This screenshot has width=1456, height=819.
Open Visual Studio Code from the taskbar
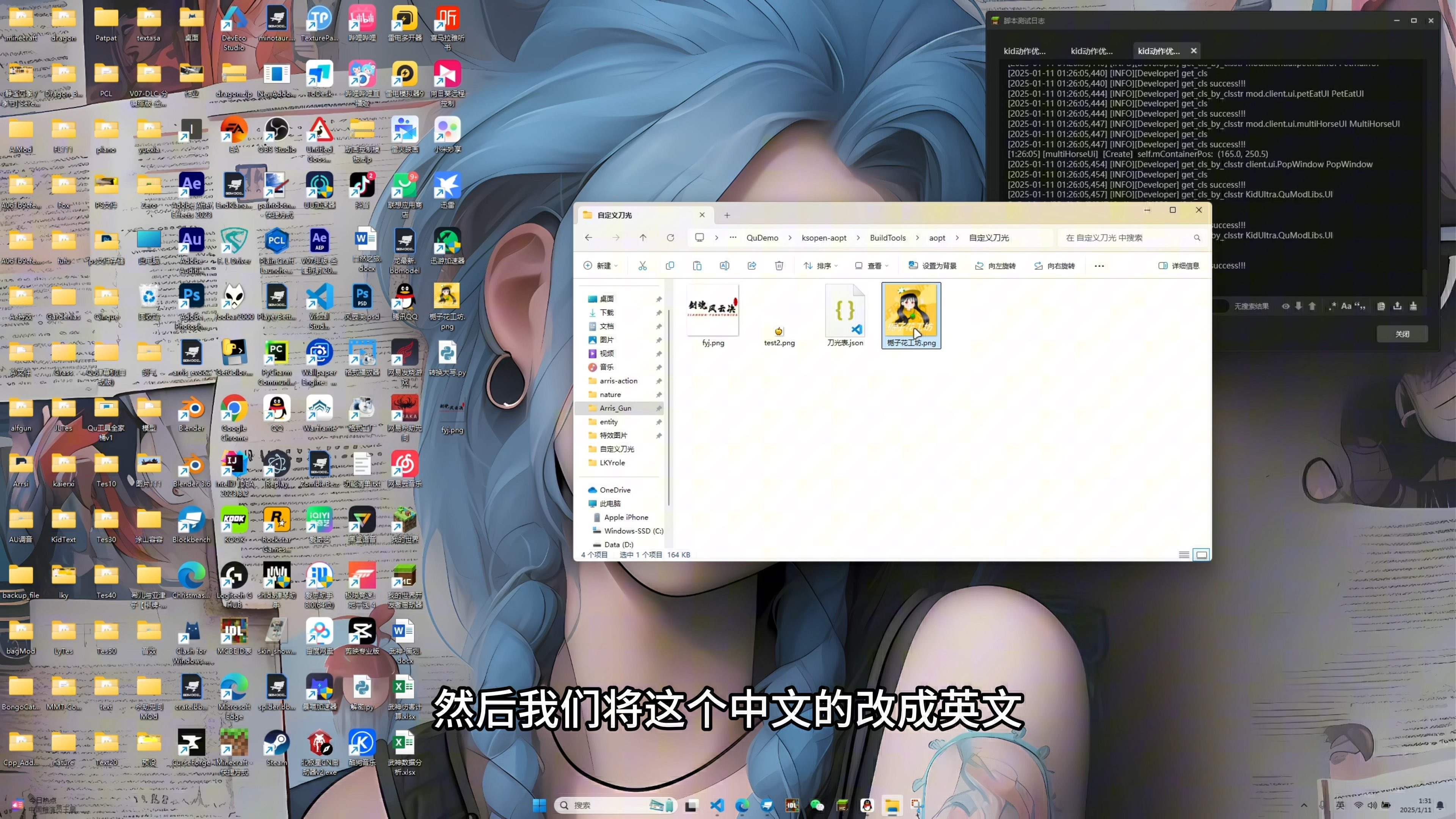point(717,805)
